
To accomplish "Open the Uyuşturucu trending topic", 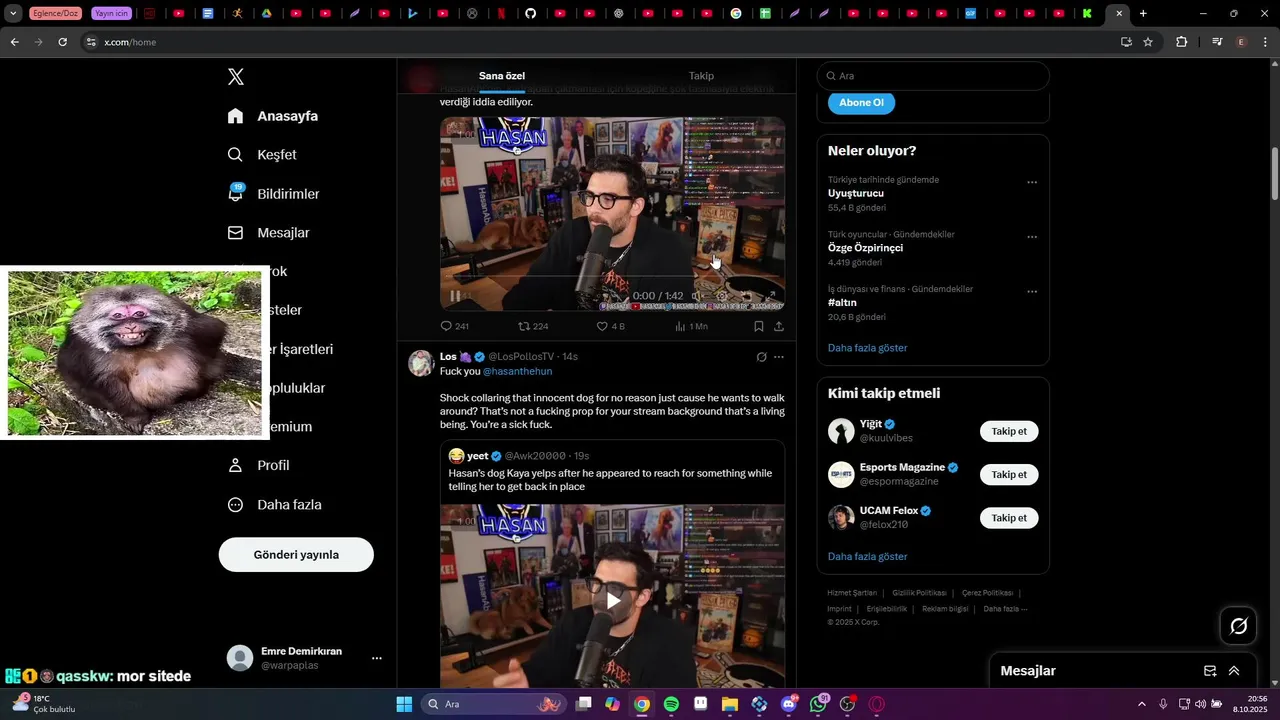I will click(x=856, y=193).
